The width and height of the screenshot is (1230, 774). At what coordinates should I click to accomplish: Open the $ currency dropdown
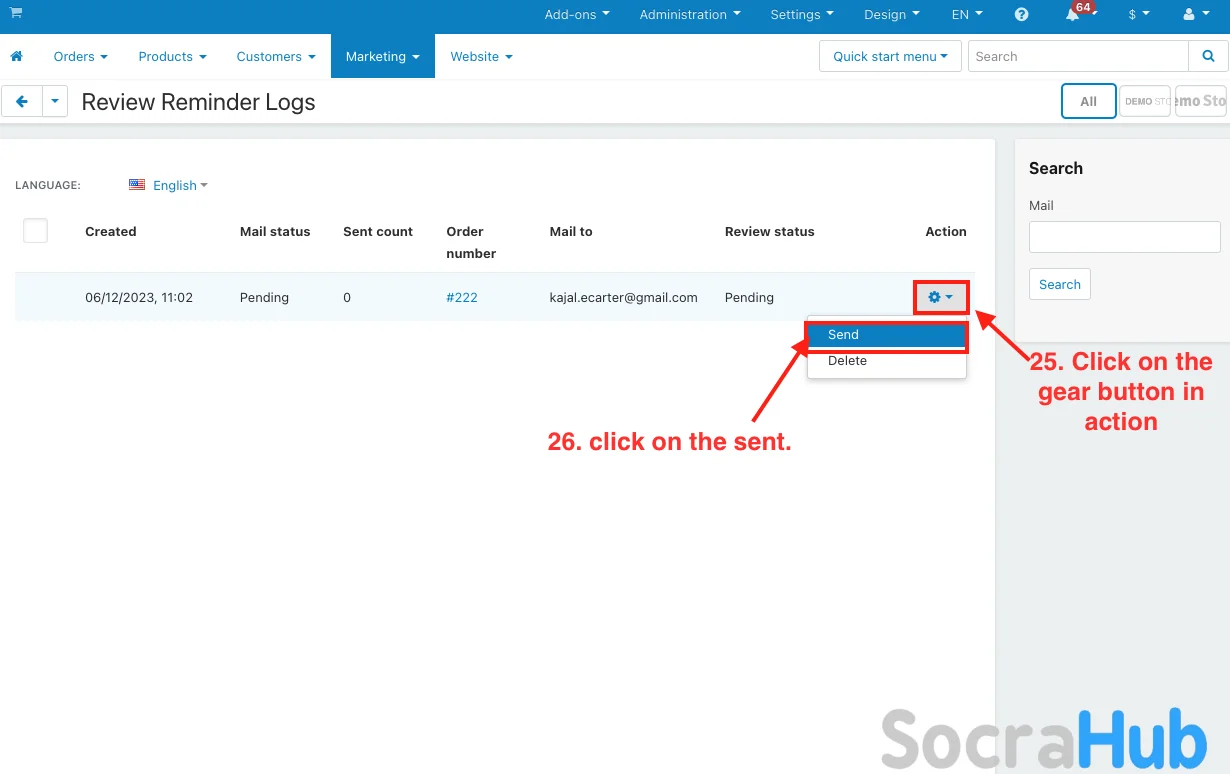click(1139, 14)
